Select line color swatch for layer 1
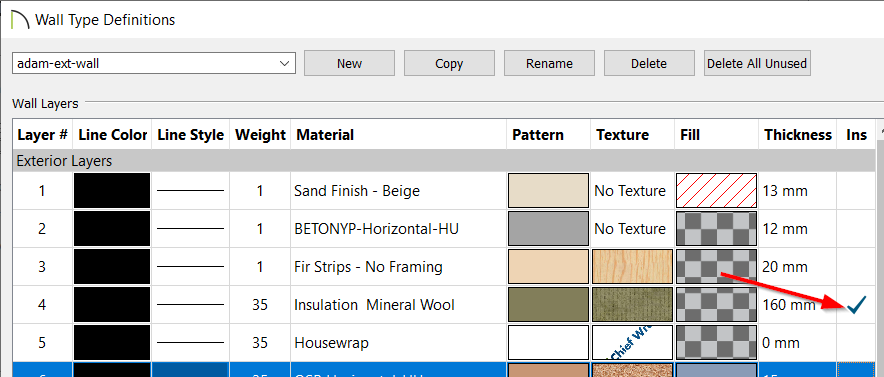884x377 pixels. (x=112, y=191)
